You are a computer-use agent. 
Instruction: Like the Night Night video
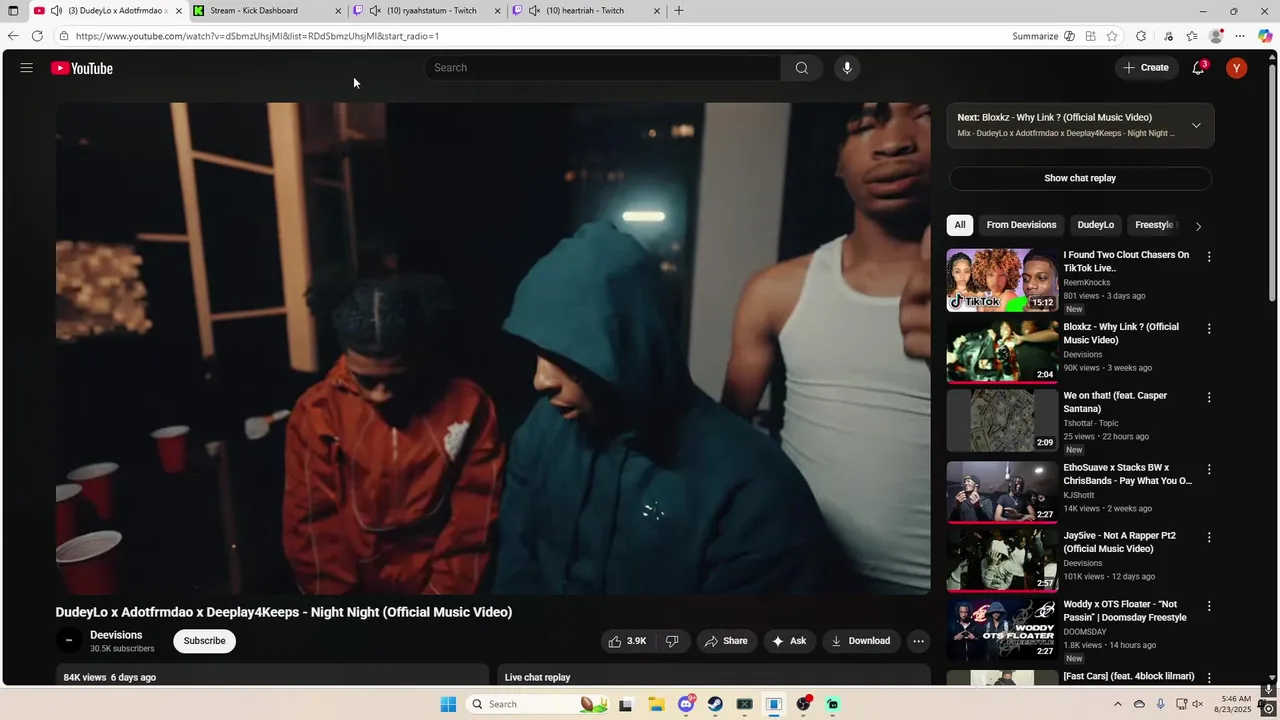click(x=628, y=641)
